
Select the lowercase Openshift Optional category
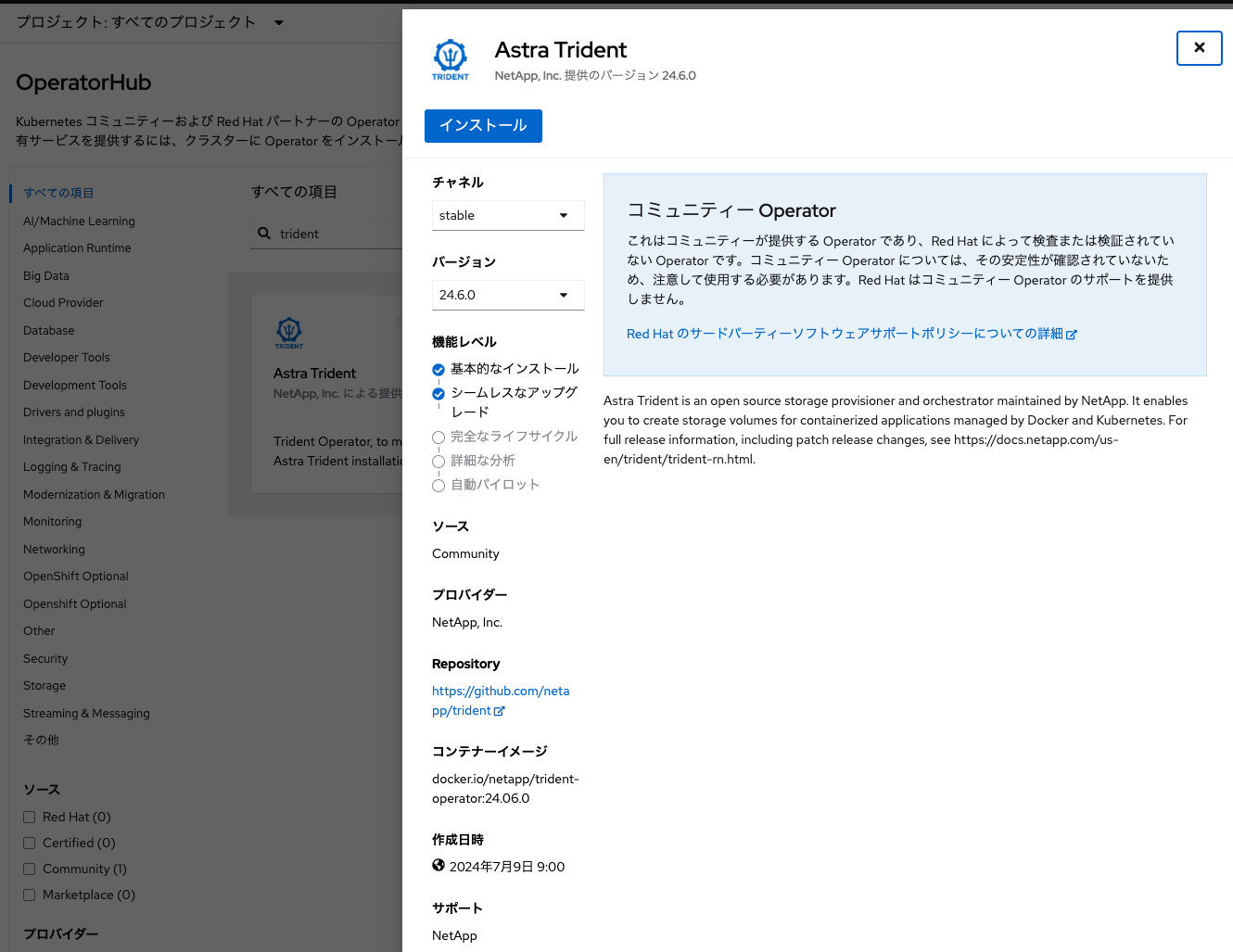click(75, 604)
